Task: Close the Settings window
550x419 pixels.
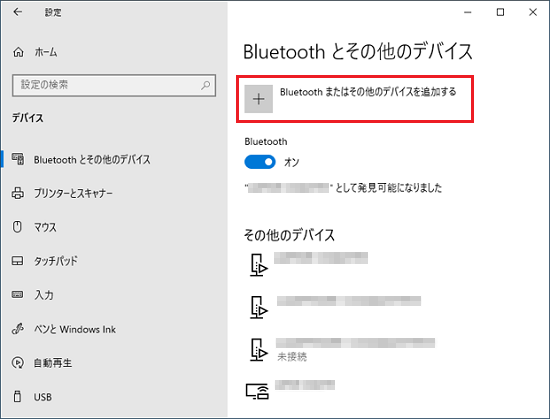Action: [x=533, y=12]
